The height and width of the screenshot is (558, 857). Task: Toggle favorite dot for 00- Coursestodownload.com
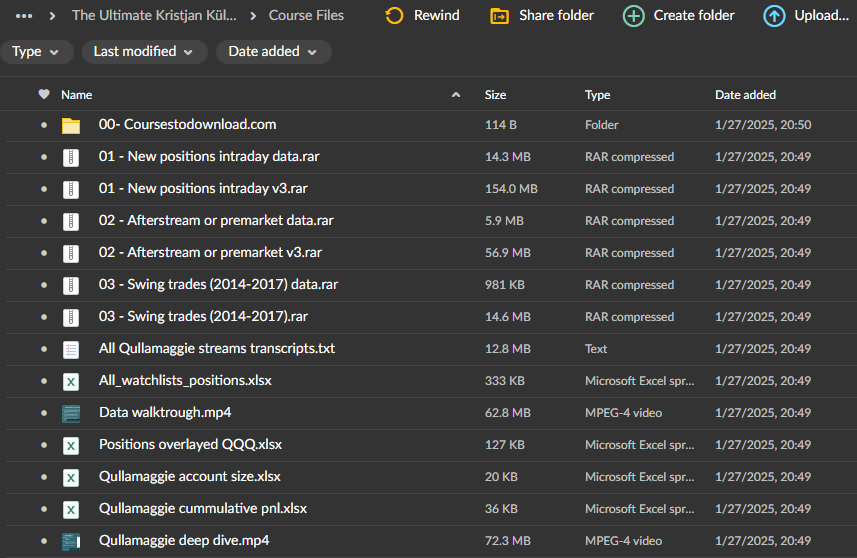click(44, 125)
